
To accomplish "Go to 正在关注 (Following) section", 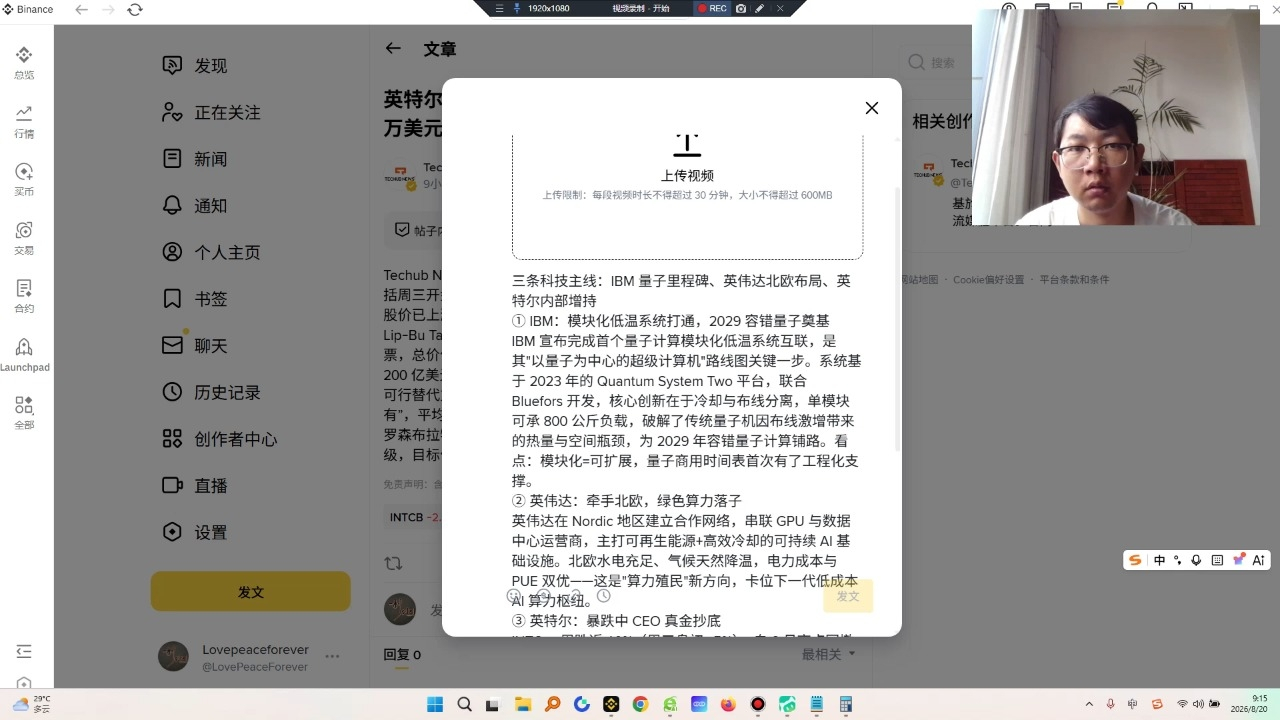I will 211,112.
